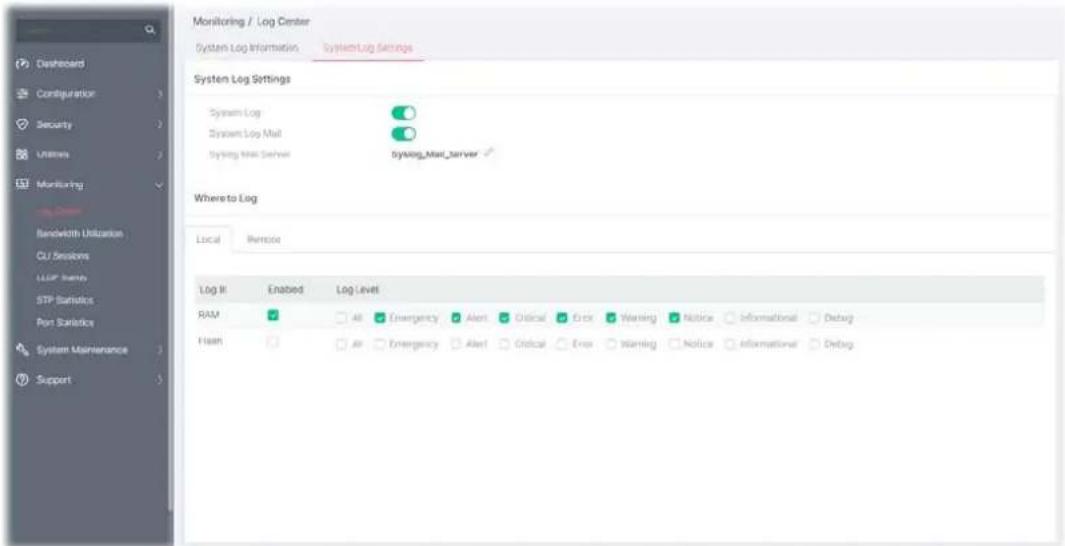1065x546 pixels.
Task: Uncheck Error level for RAM
Action: click(x=562, y=317)
